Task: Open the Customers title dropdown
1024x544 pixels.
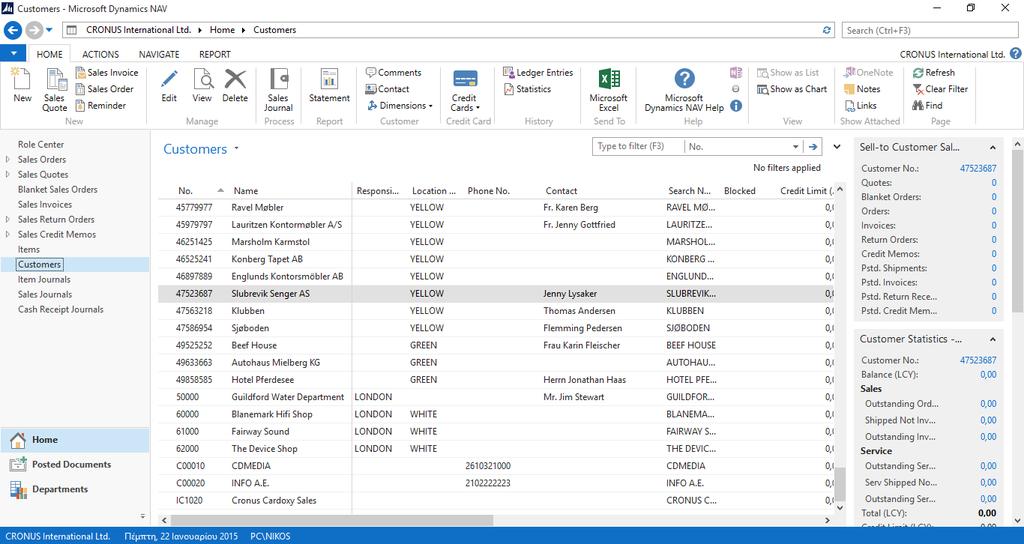Action: point(236,149)
